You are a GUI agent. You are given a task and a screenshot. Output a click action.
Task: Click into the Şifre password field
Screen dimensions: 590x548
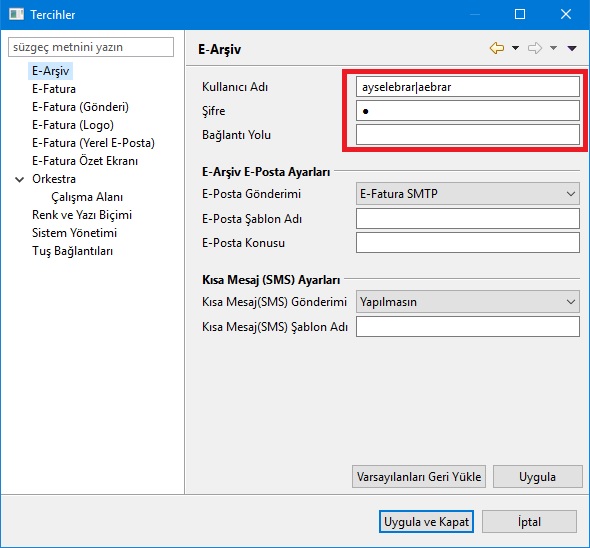[x=468, y=111]
